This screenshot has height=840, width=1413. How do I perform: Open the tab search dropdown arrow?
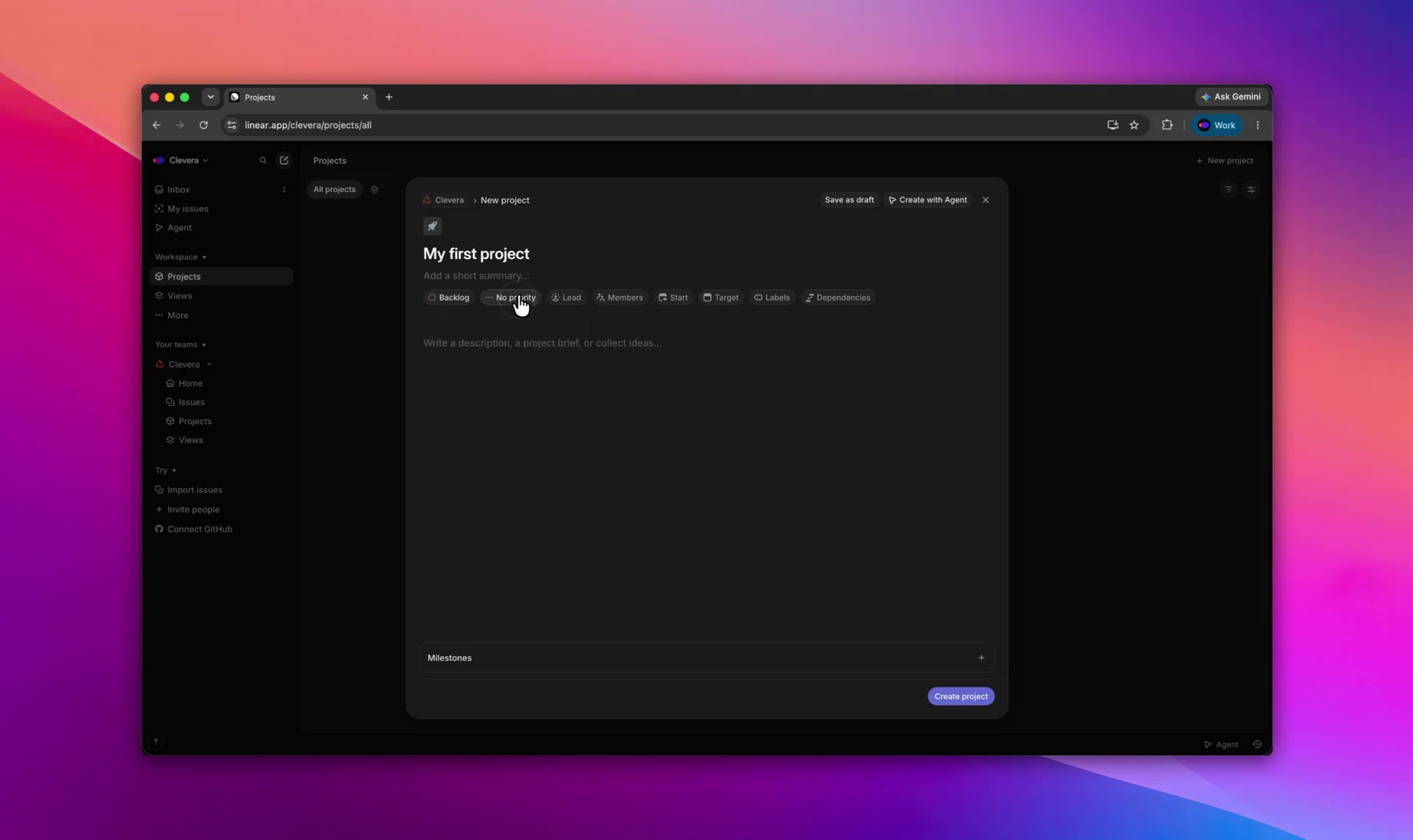210,97
